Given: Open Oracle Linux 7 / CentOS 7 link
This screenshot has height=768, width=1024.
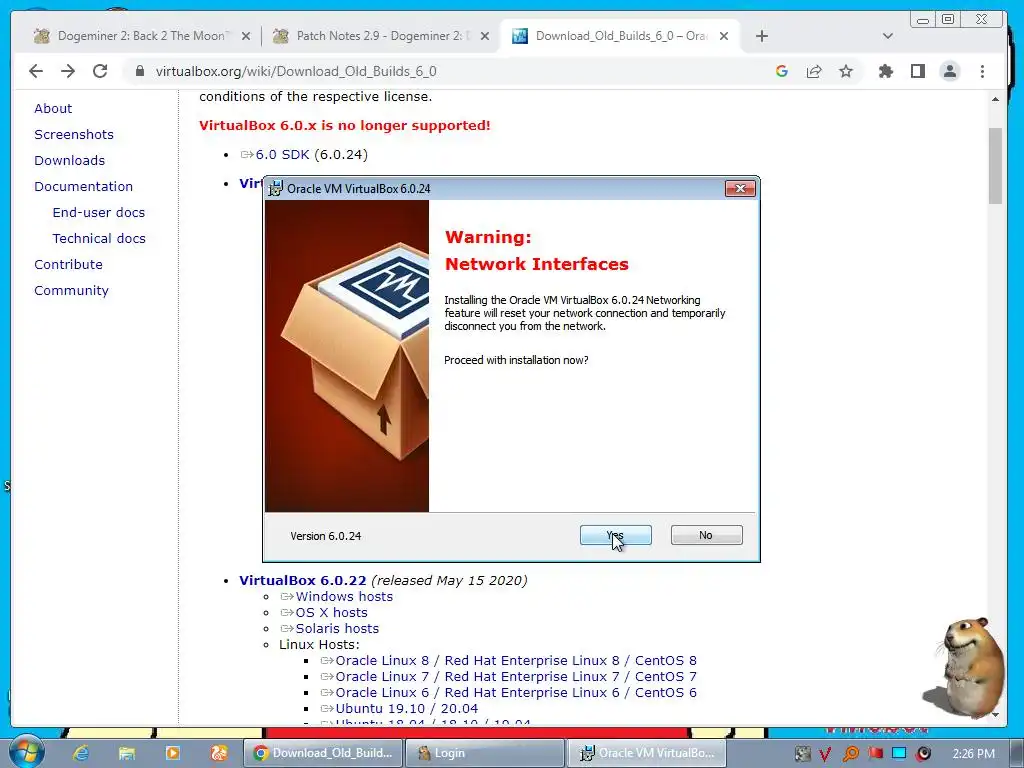Looking at the screenshot, I should (x=516, y=677).
